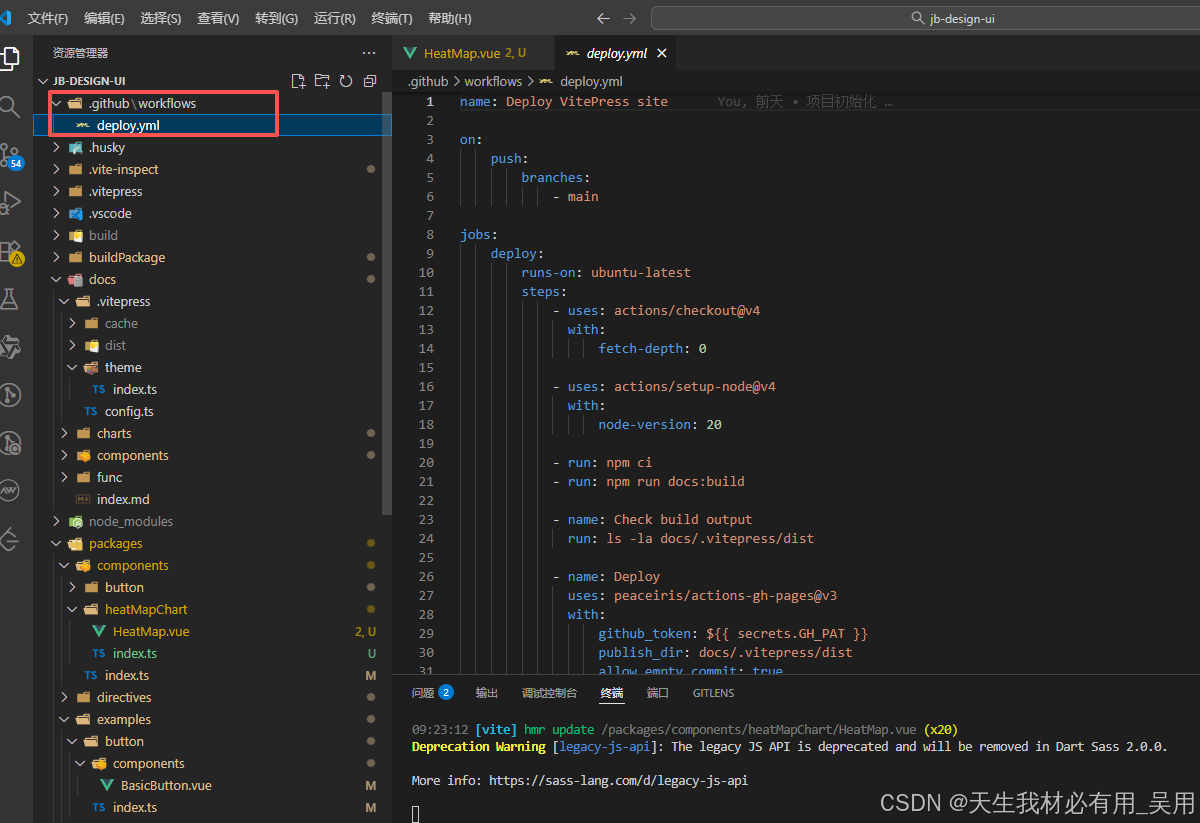
Task: Click the 'name: Deploy VitePress site' line
Action: click(564, 101)
